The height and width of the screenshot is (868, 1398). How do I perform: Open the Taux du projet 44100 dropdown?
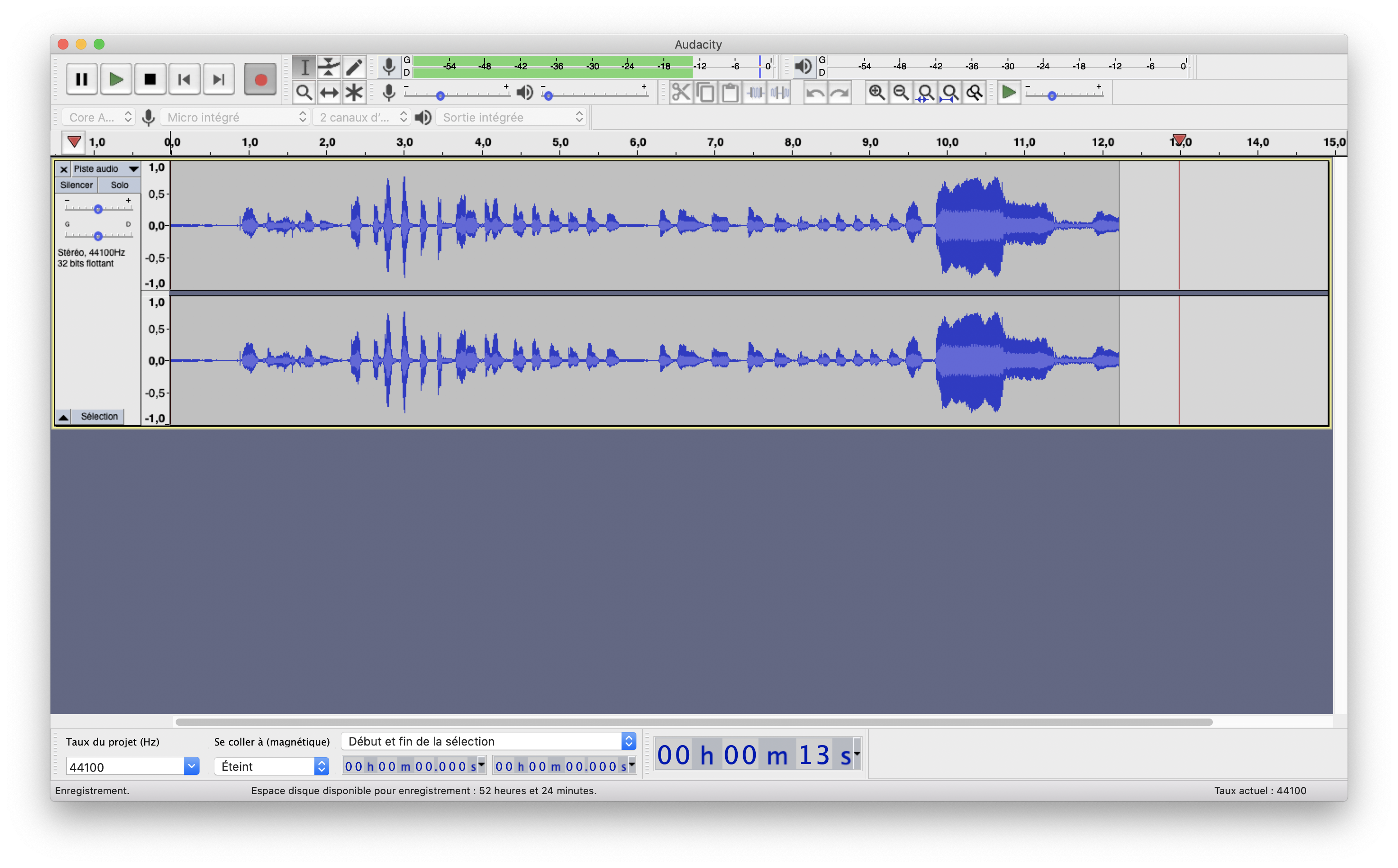191,766
